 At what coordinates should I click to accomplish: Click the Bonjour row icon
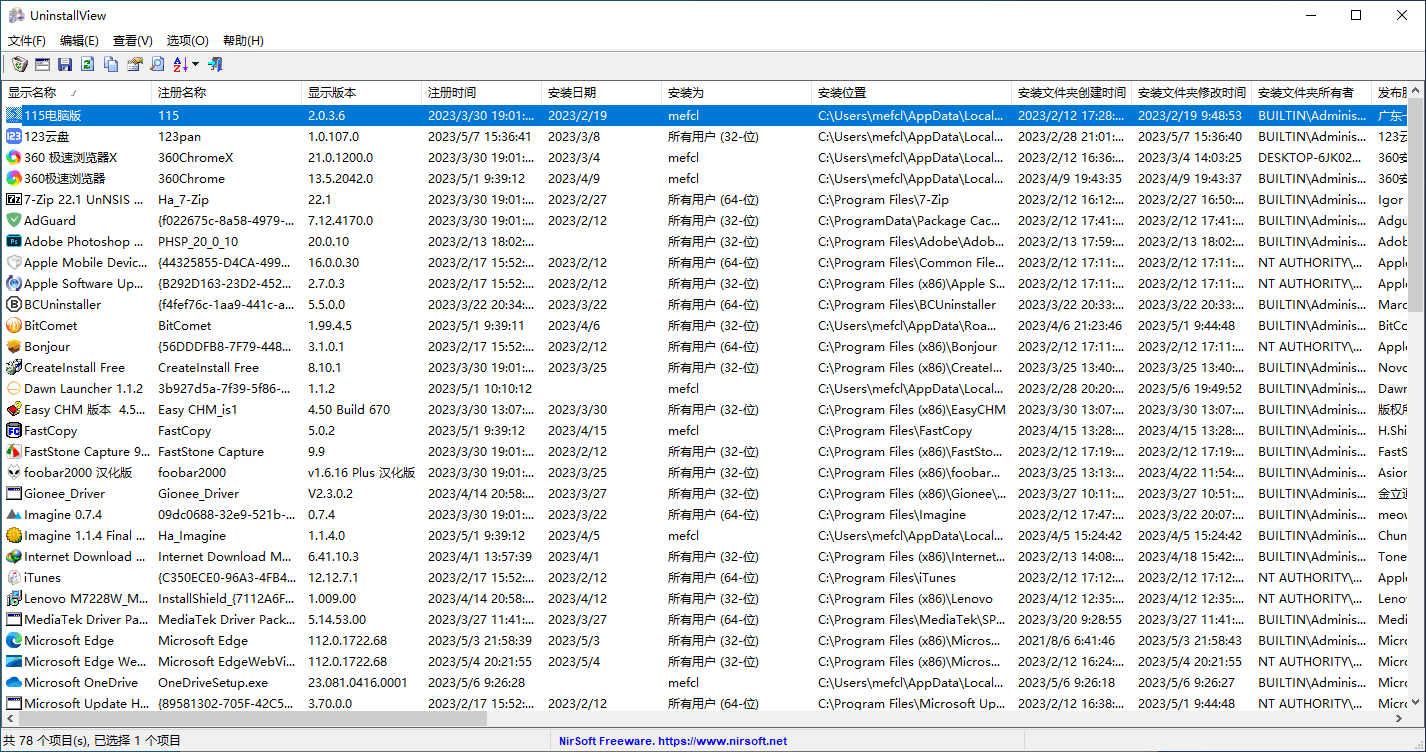coord(14,346)
